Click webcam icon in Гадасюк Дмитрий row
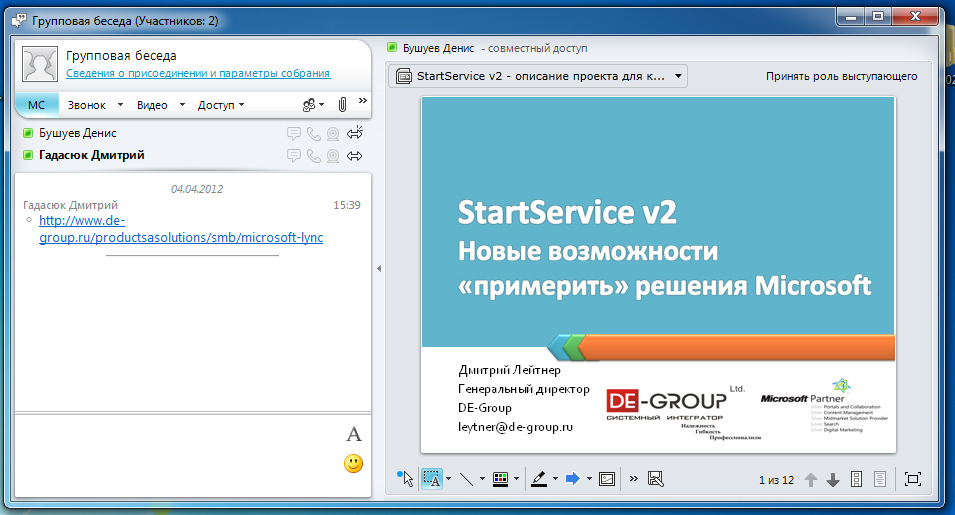Image resolution: width=955 pixels, height=515 pixels. [333, 156]
